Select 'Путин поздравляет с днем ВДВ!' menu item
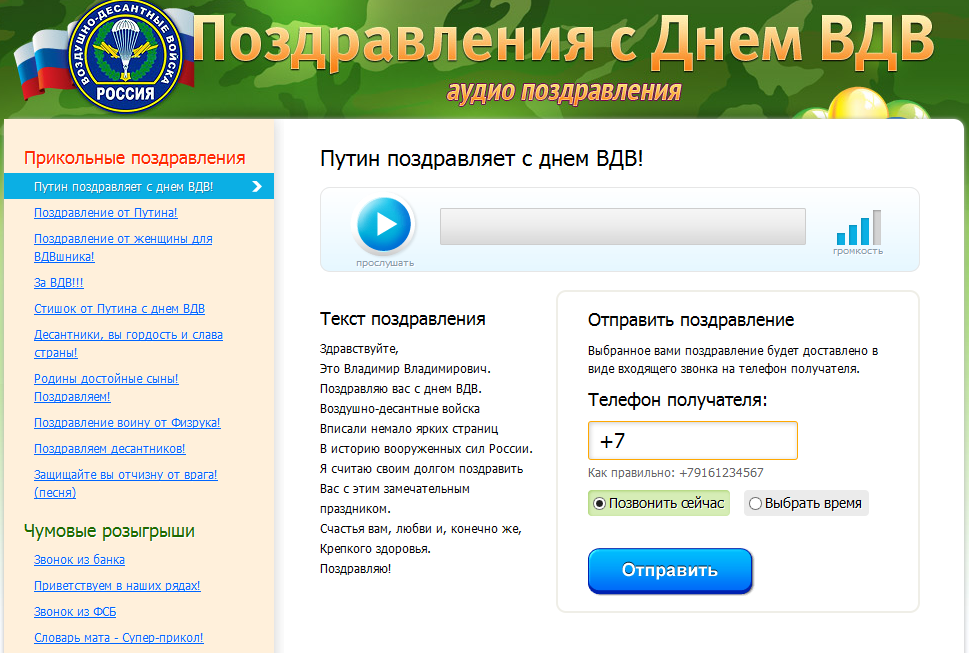 (x=139, y=187)
